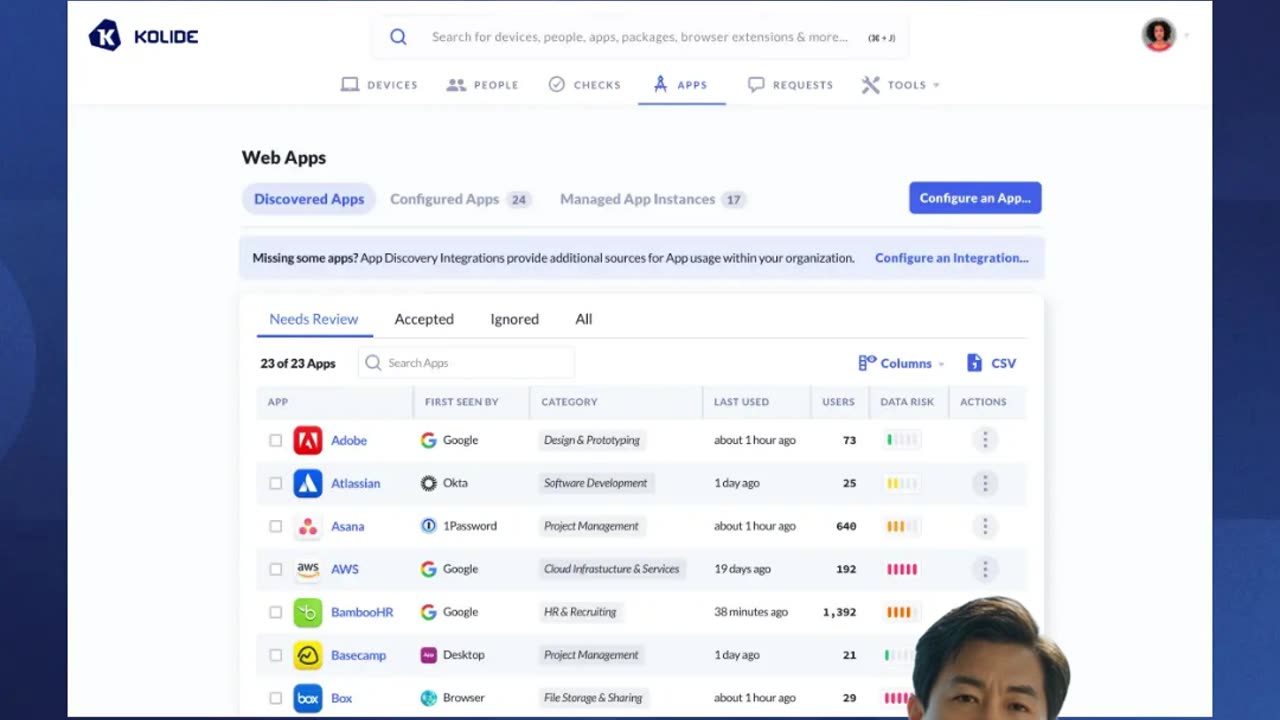The width and height of the screenshot is (1280, 720).
Task: Open actions menu for Asana
Action: [x=985, y=526]
